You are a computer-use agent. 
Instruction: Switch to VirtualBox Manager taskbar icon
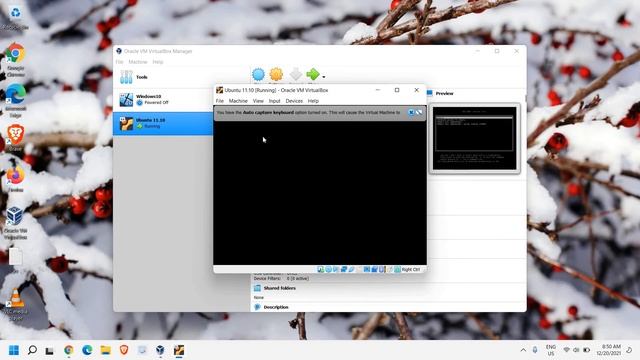point(160,350)
